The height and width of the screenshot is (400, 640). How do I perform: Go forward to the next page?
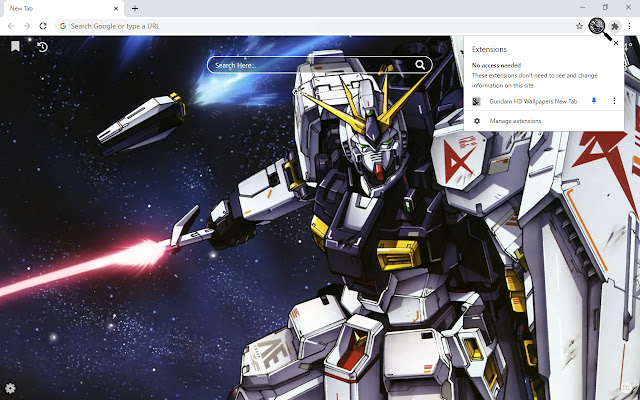tap(27, 26)
